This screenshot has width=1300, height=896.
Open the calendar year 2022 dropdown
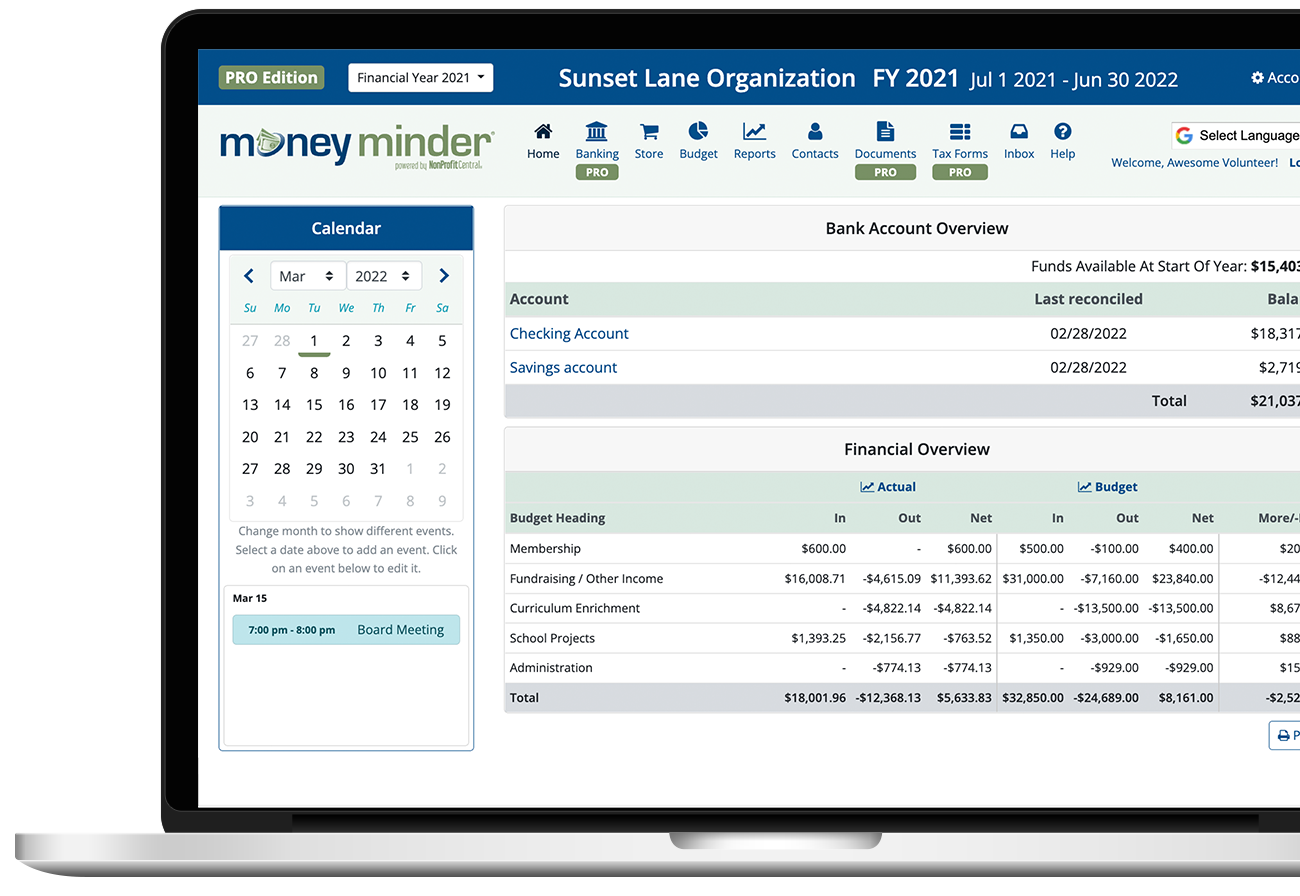click(384, 275)
